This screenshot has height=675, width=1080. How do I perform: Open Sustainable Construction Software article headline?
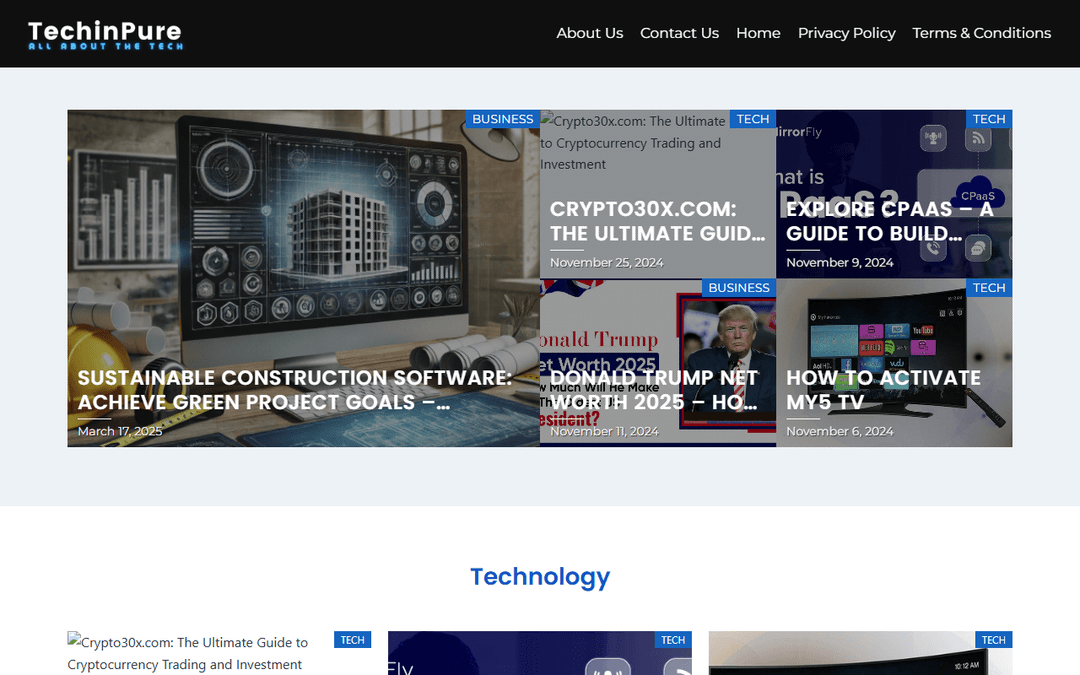295,390
